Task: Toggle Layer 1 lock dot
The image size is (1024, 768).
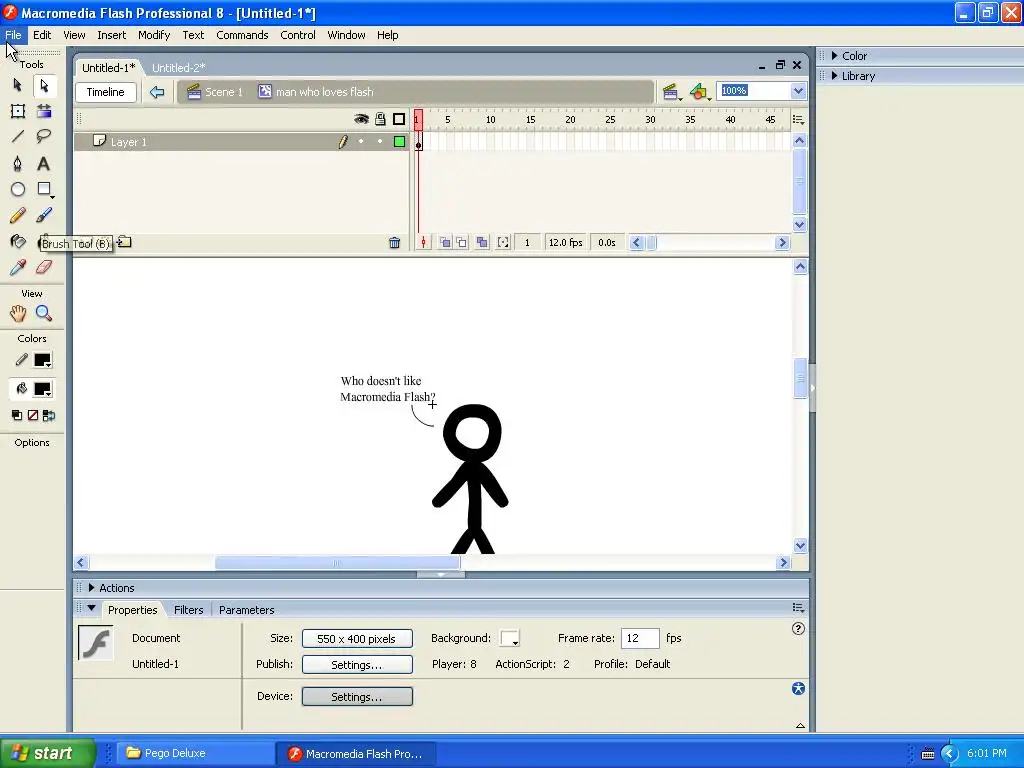Action: tap(380, 142)
